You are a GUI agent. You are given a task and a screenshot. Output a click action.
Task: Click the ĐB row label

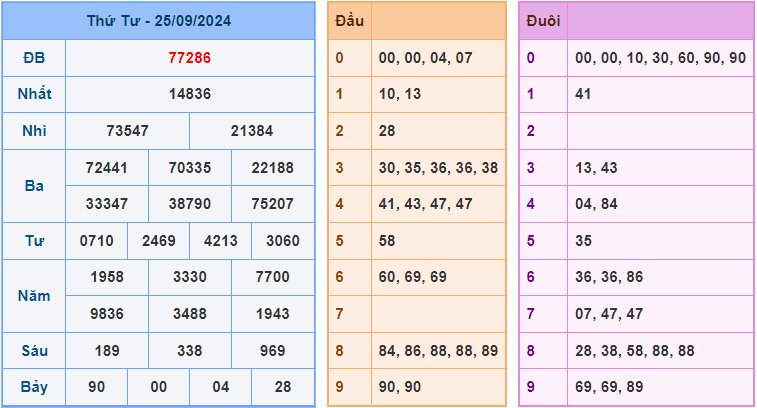(x=34, y=58)
